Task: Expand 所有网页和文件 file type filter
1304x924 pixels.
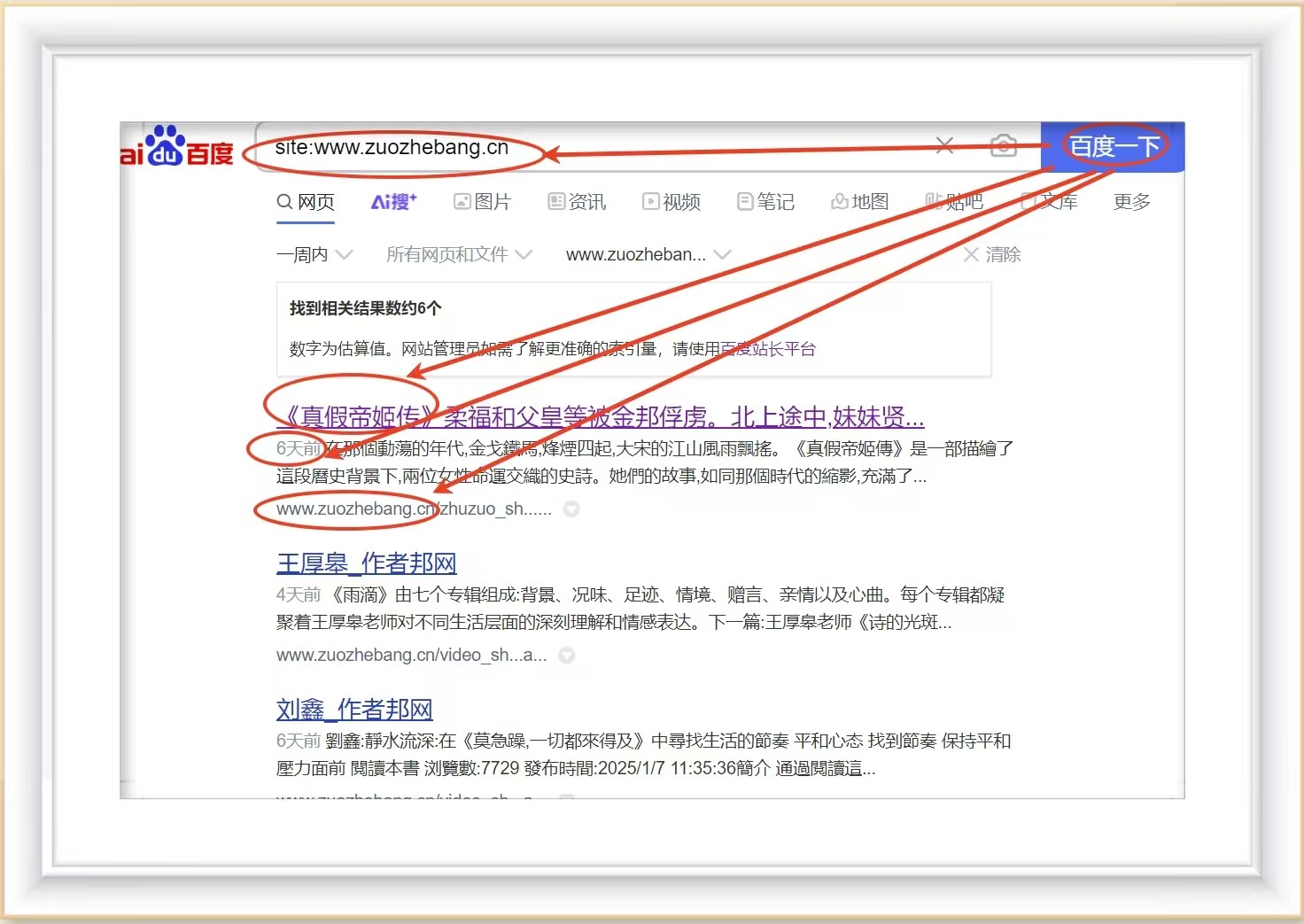Action: 459,255
